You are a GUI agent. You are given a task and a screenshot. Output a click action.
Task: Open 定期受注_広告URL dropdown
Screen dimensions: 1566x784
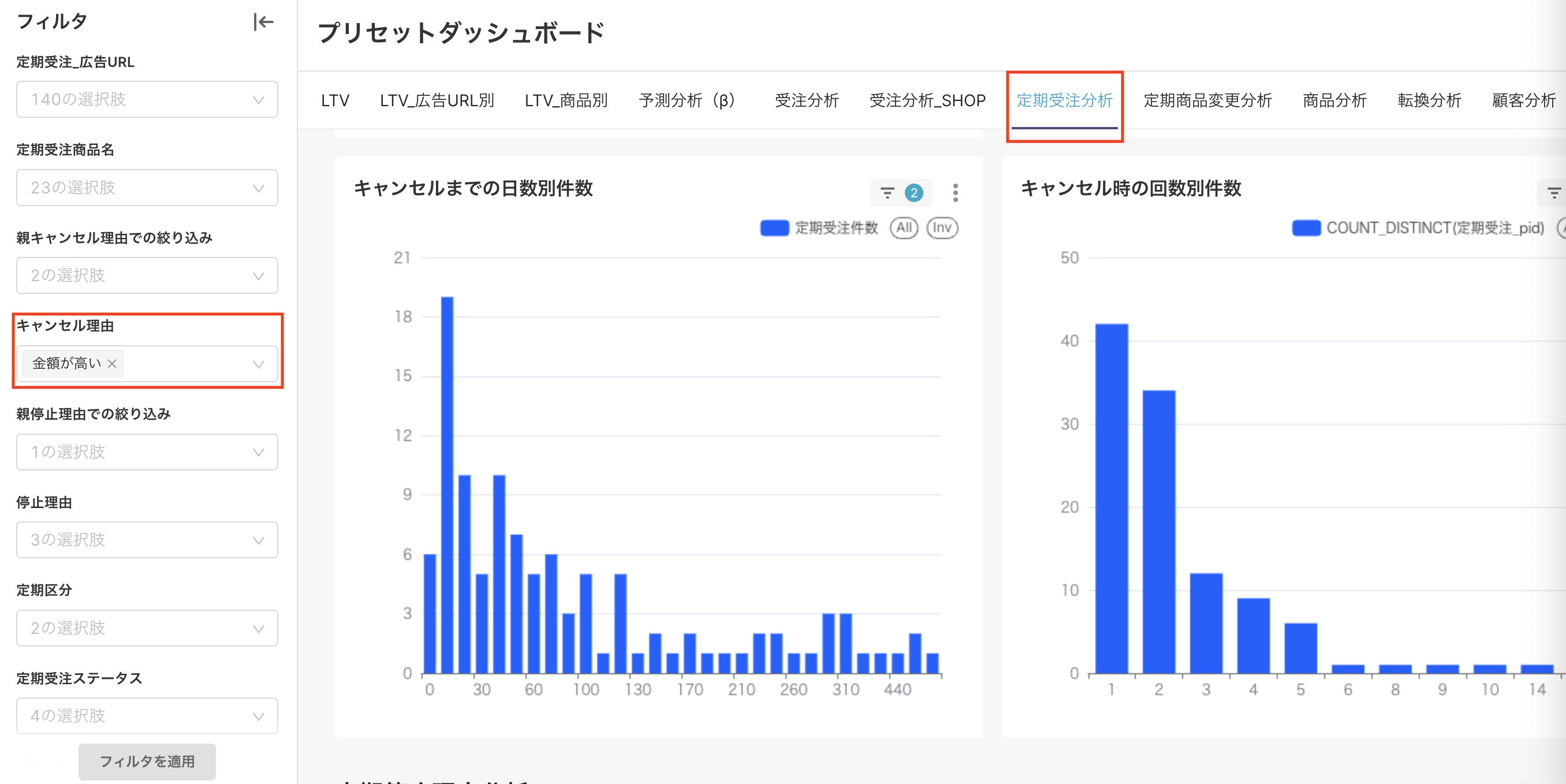click(x=147, y=100)
